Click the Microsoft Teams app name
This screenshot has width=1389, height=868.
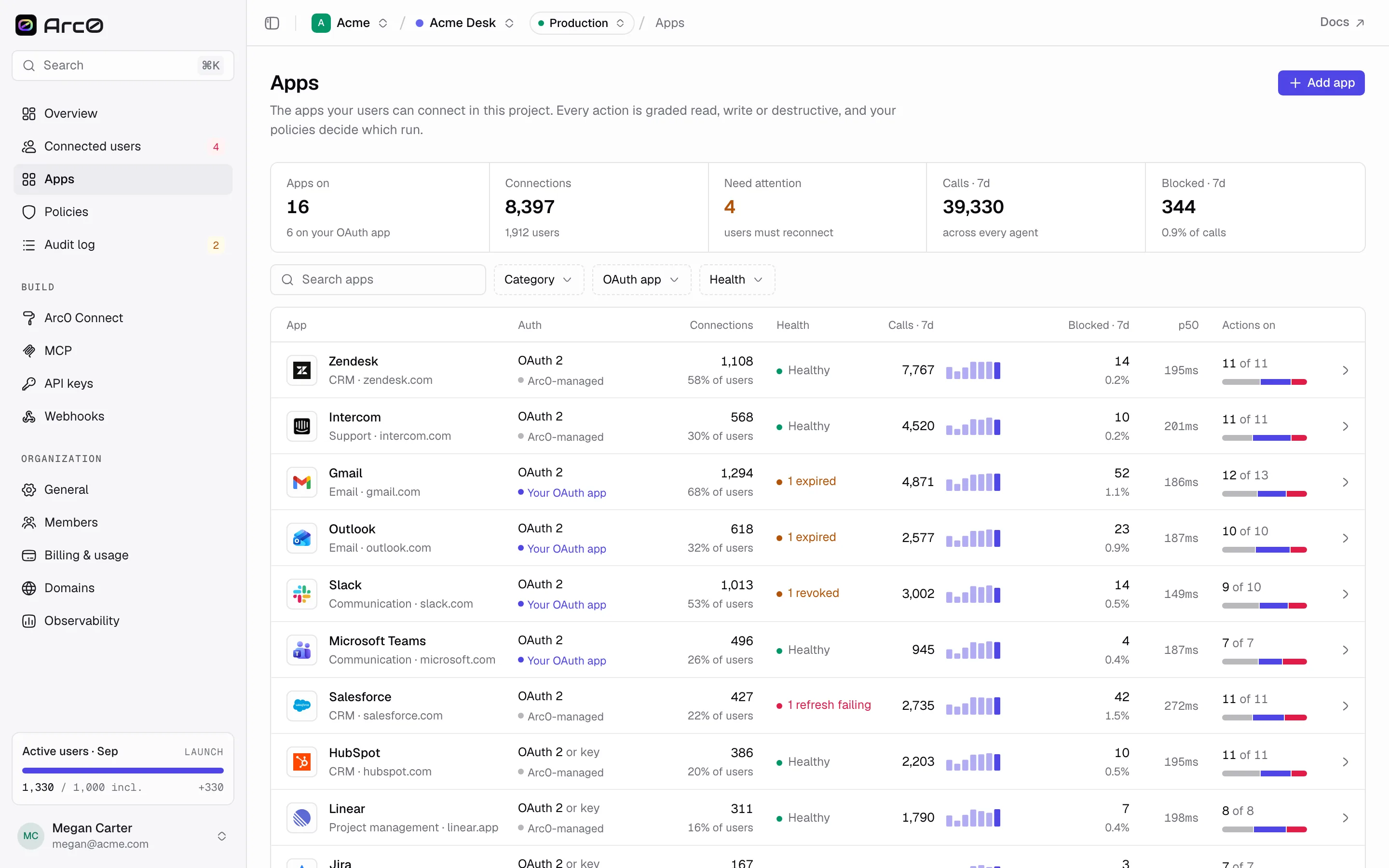point(377,641)
